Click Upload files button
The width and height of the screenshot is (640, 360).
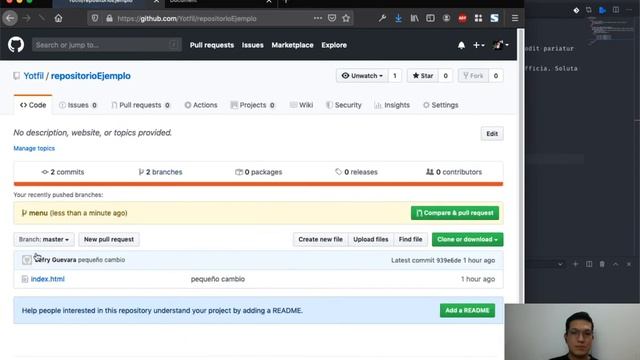[x=371, y=239]
